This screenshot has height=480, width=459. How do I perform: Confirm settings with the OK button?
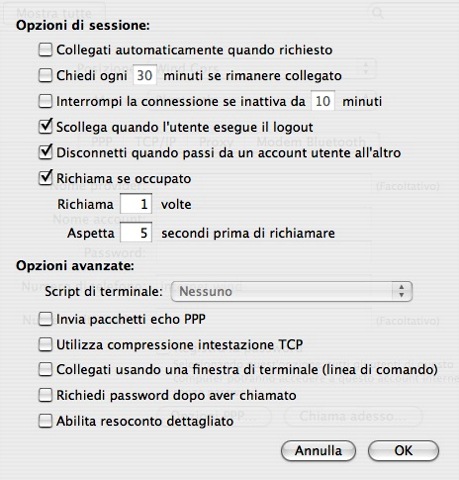[403, 451]
